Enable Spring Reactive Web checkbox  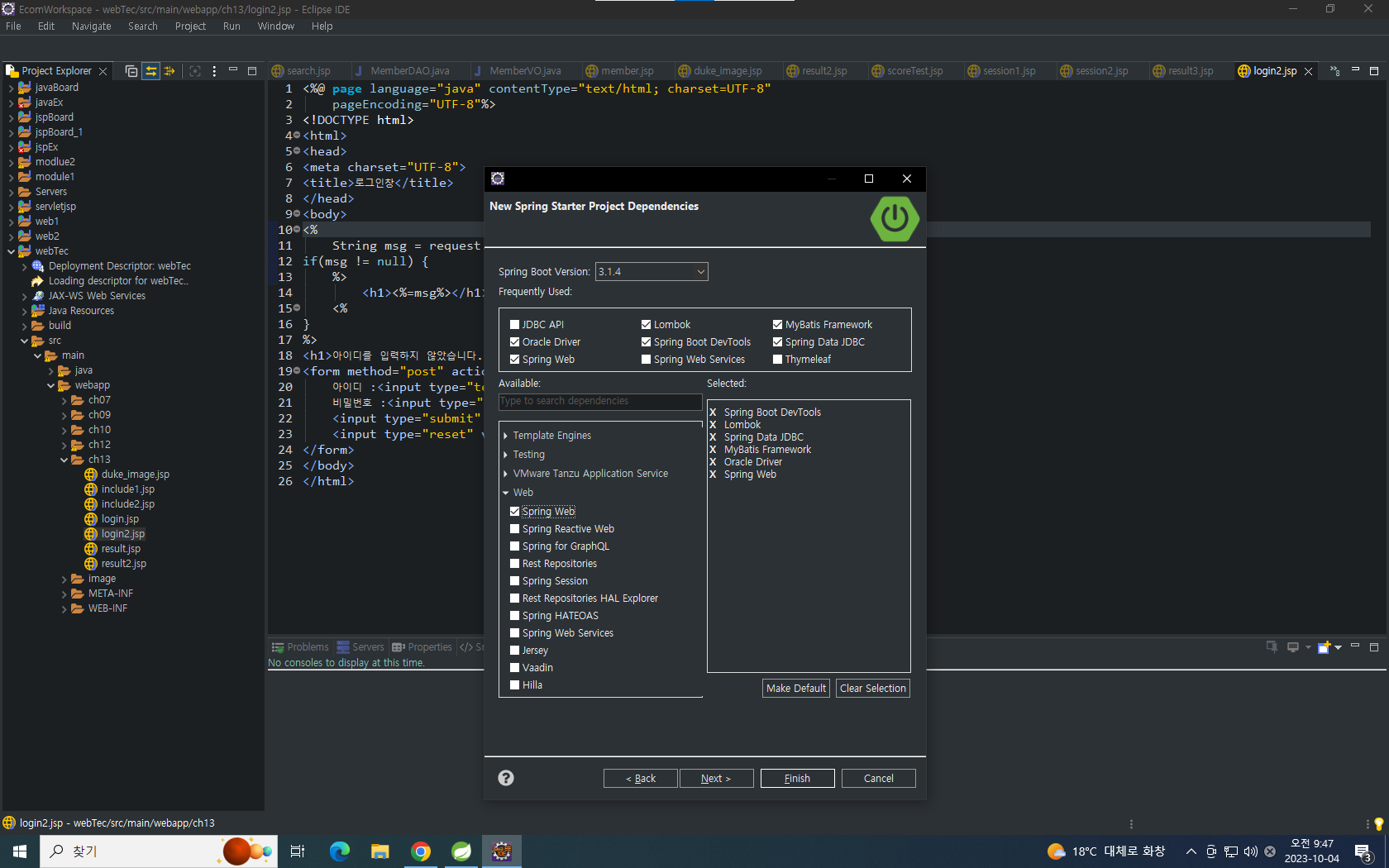click(x=515, y=529)
